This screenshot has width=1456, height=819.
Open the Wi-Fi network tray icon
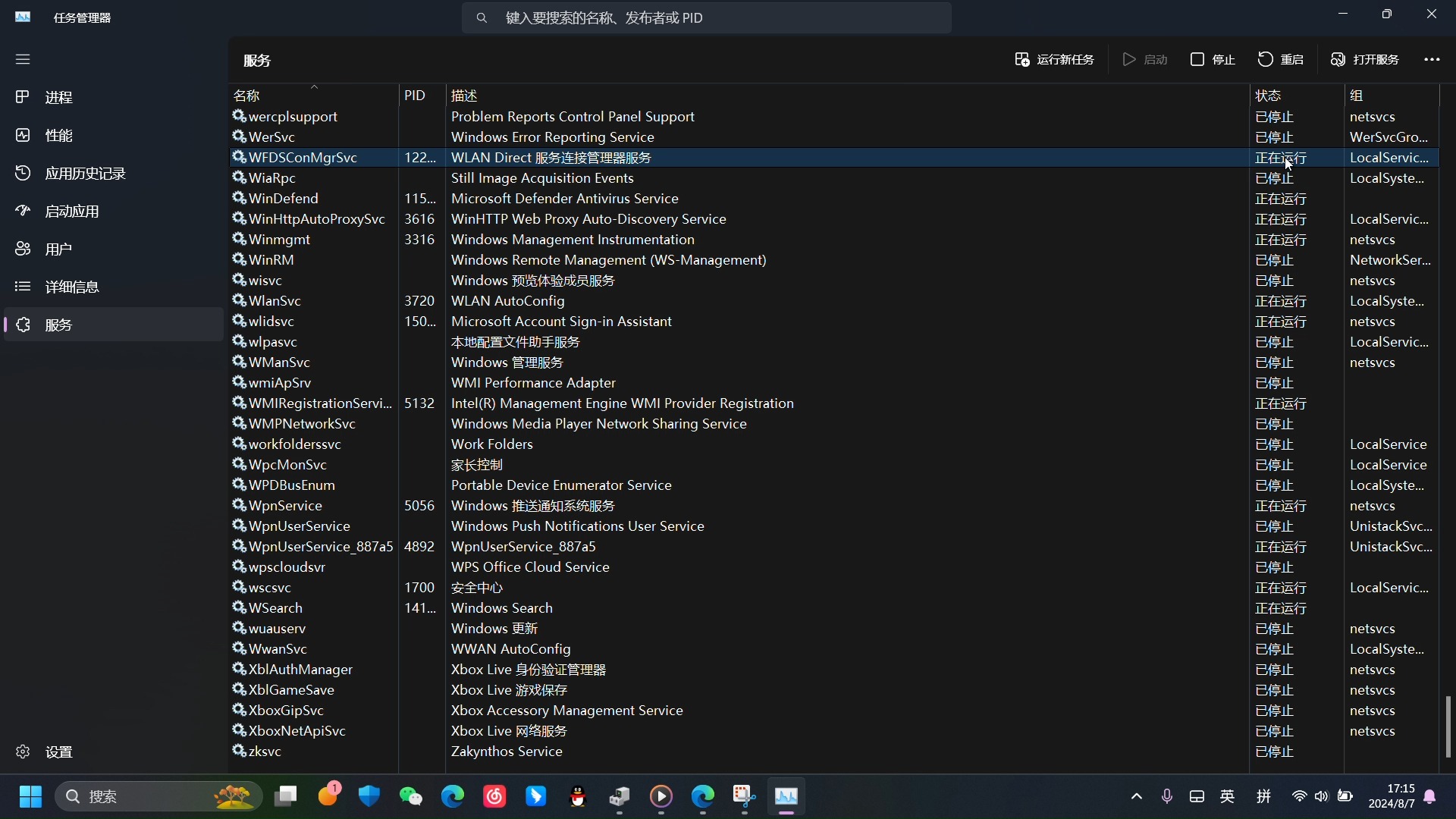(1299, 796)
